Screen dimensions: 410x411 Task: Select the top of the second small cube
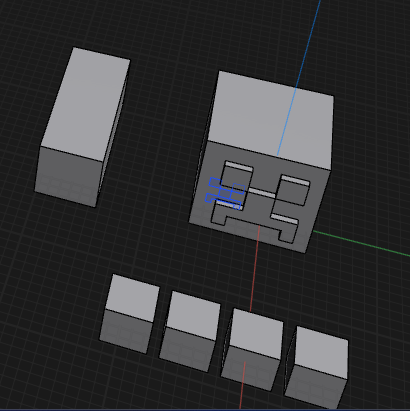click(x=193, y=315)
